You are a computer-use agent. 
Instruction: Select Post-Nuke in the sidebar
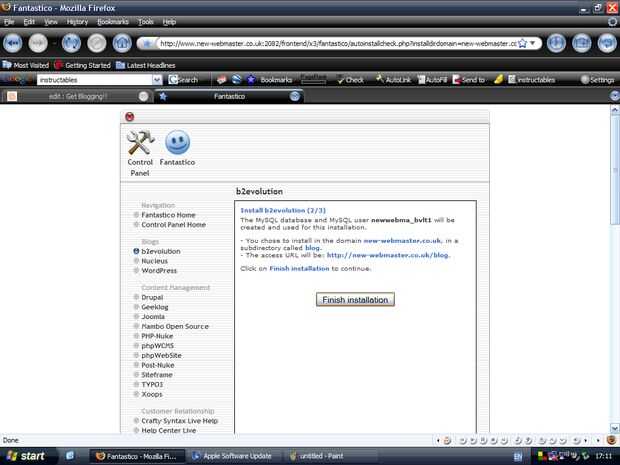[x=158, y=365]
